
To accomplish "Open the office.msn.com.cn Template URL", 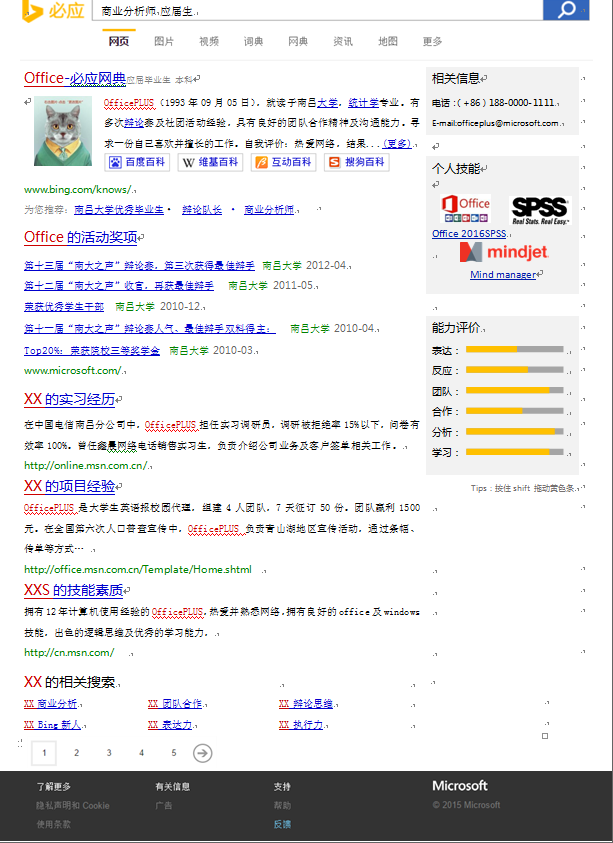I will [138, 569].
